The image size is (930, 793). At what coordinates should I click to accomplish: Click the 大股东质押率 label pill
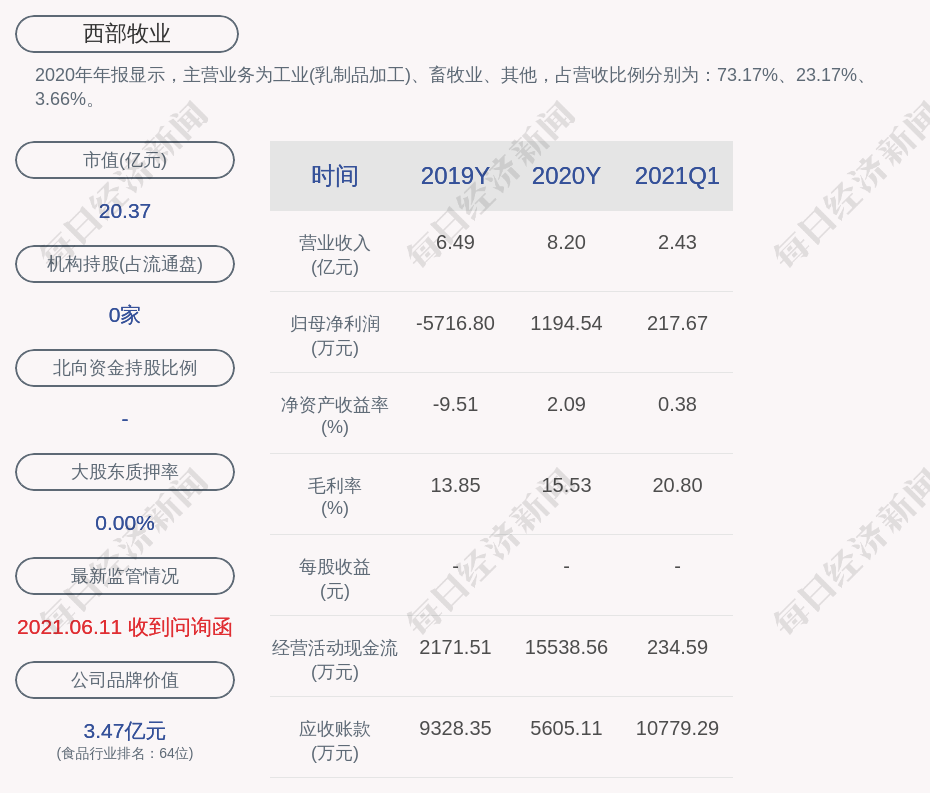[x=125, y=472]
